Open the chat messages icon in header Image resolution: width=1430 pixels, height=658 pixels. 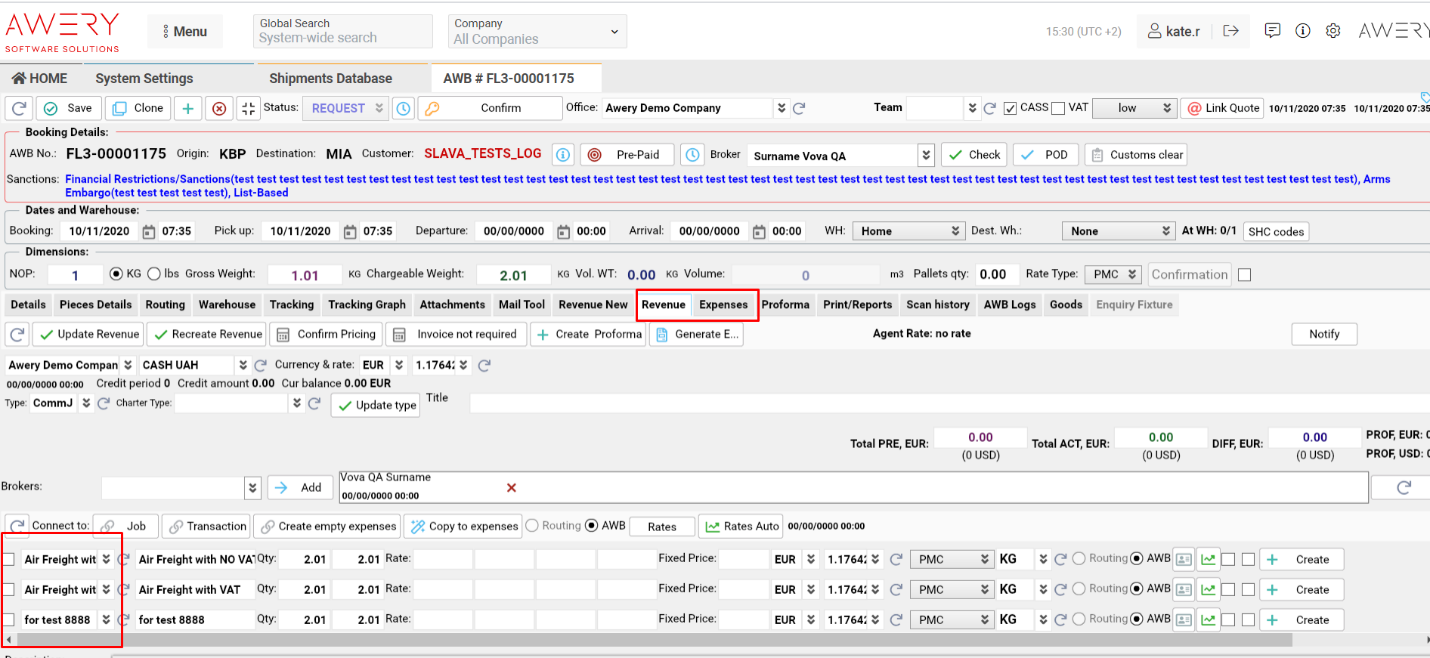click(x=1272, y=31)
